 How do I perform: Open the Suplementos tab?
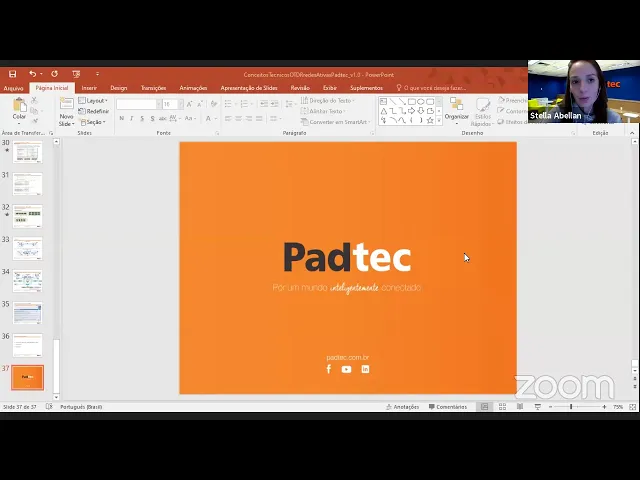pos(367,88)
